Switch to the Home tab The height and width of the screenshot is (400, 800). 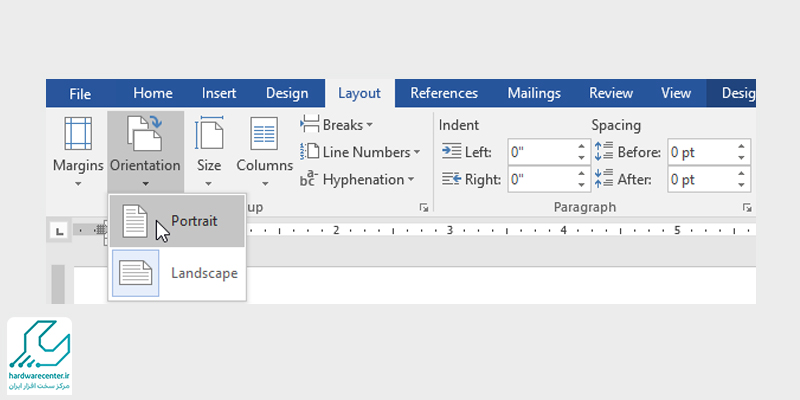152,93
